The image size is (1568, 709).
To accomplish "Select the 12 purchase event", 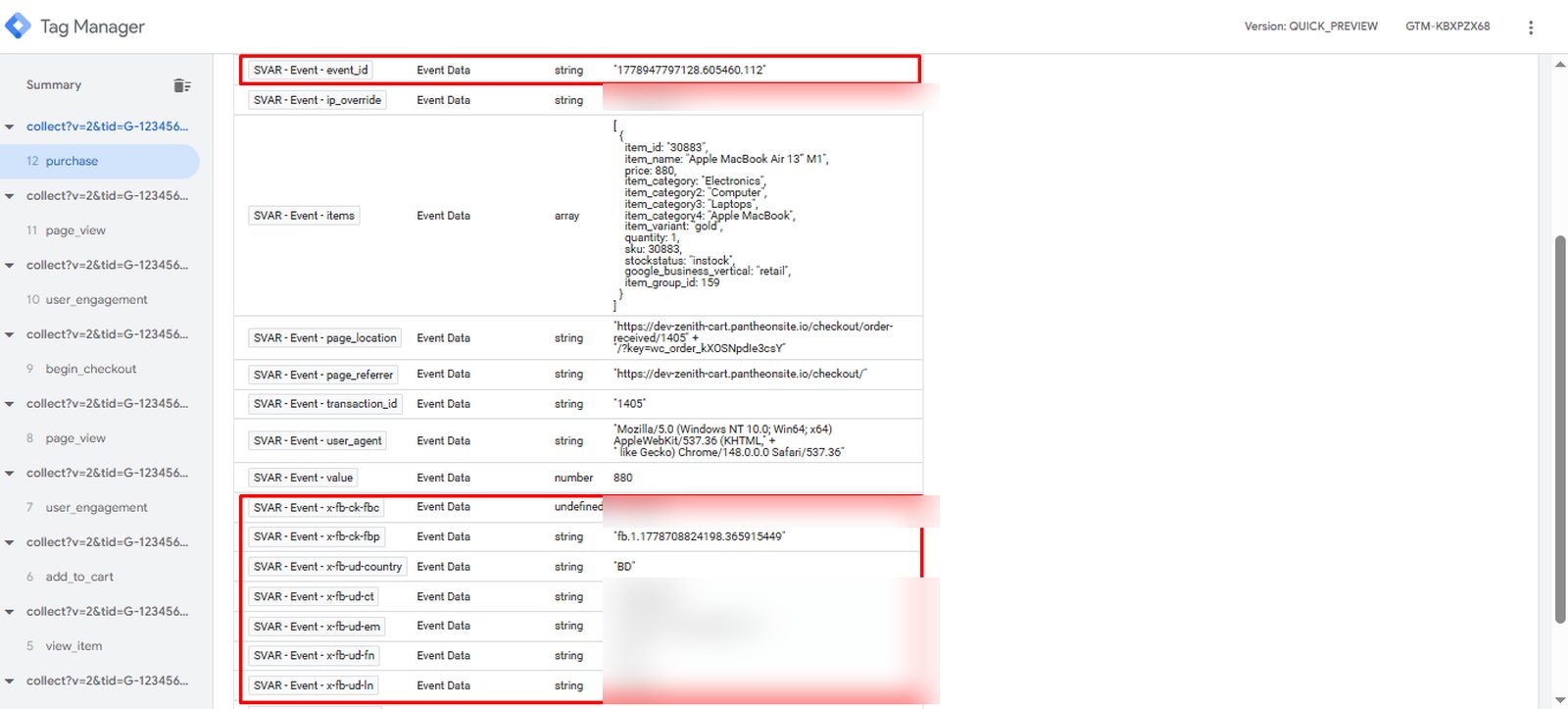I will tap(99, 161).
